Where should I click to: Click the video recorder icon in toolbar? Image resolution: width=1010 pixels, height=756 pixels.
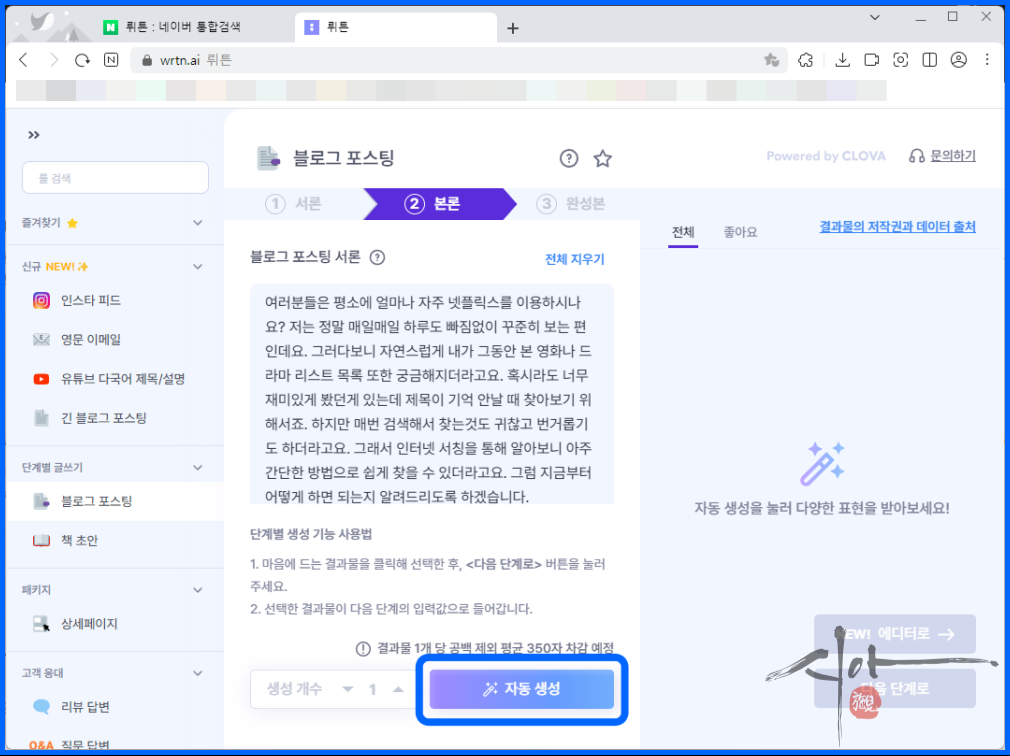coord(872,60)
